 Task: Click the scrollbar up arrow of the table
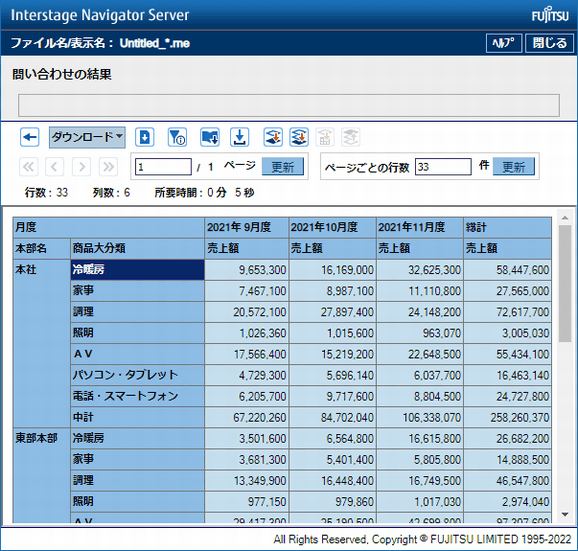tap(565, 218)
